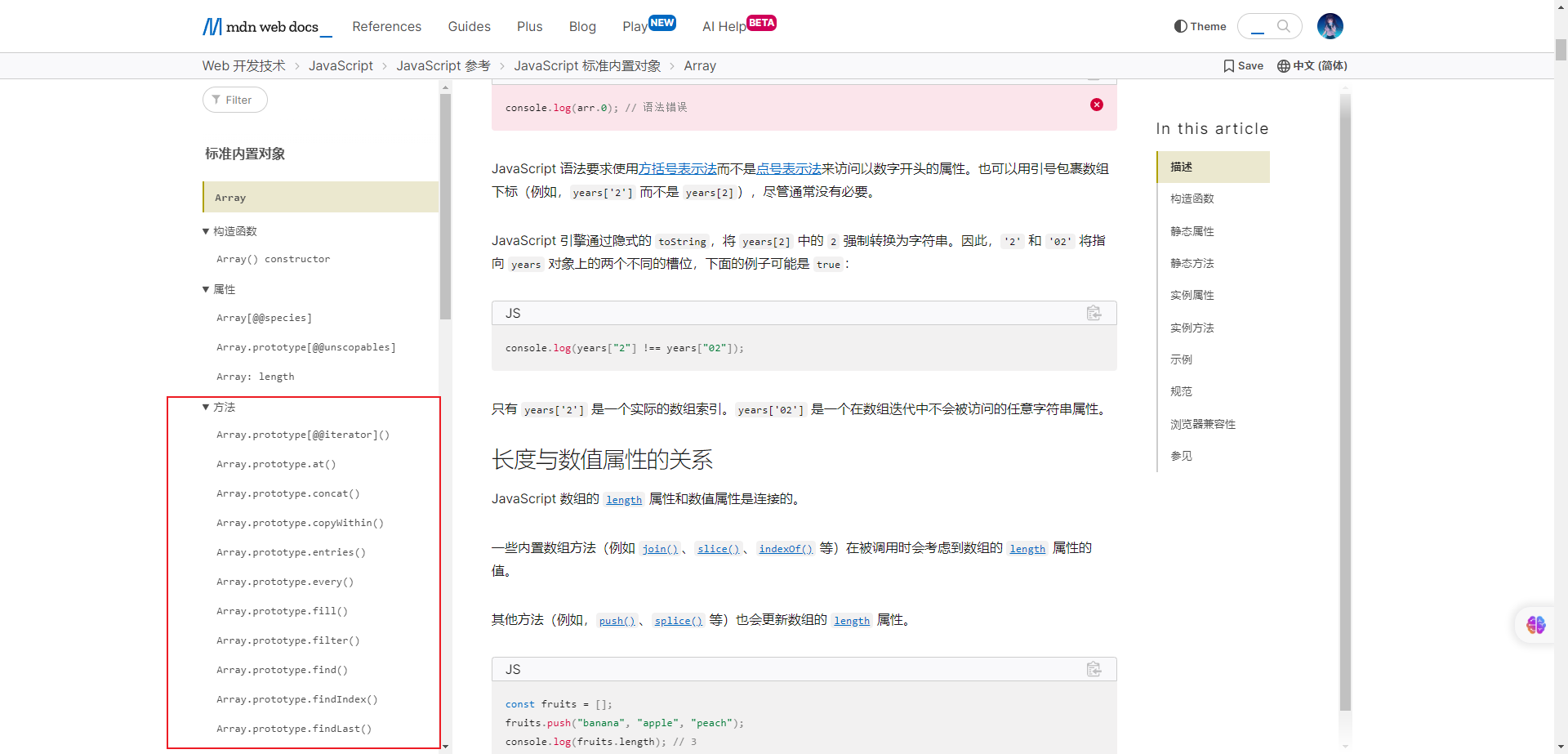This screenshot has height=754, width=1568.
Task: Click the sidebar Filter input field
Action: [235, 100]
